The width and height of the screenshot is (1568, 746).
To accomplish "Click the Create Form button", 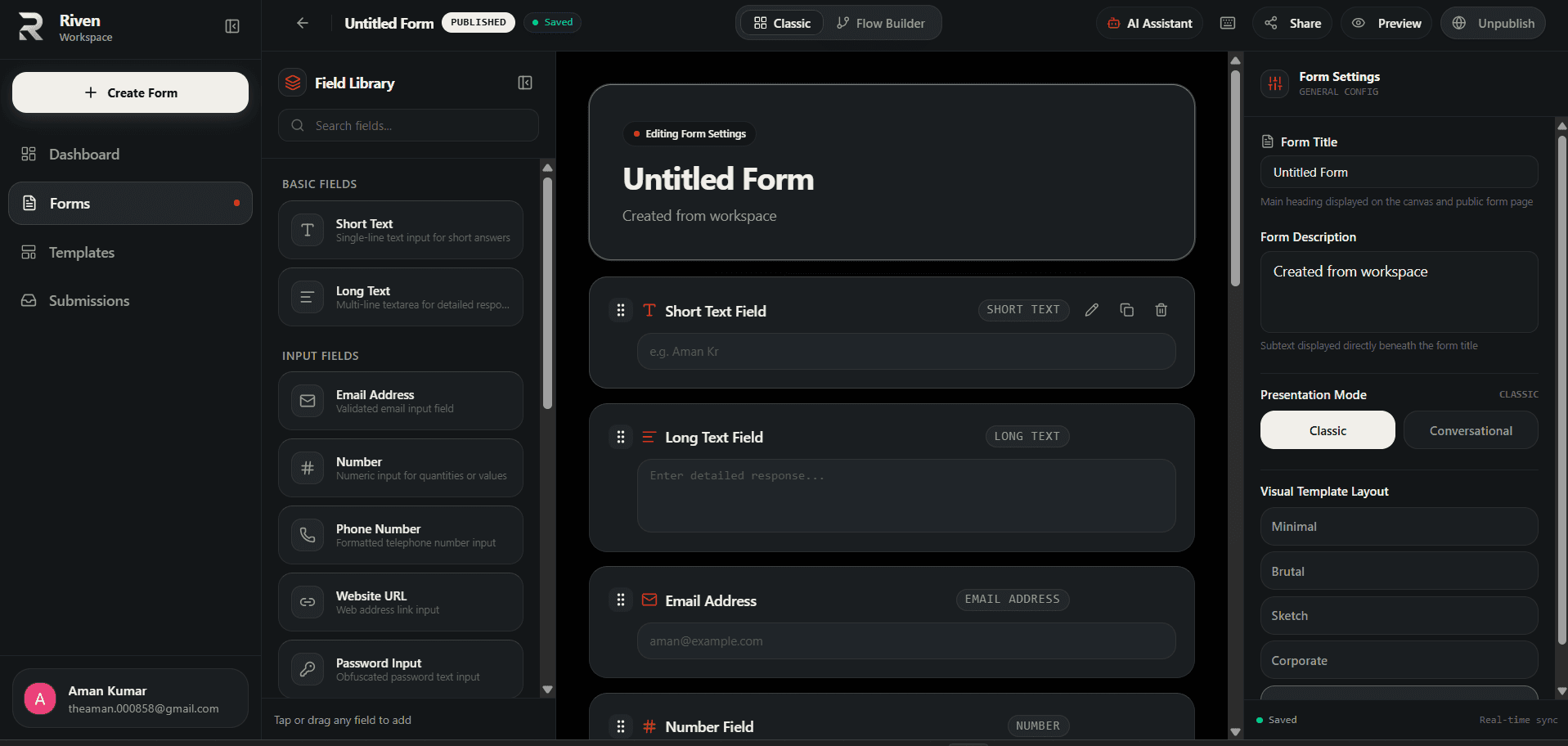I will pos(130,92).
